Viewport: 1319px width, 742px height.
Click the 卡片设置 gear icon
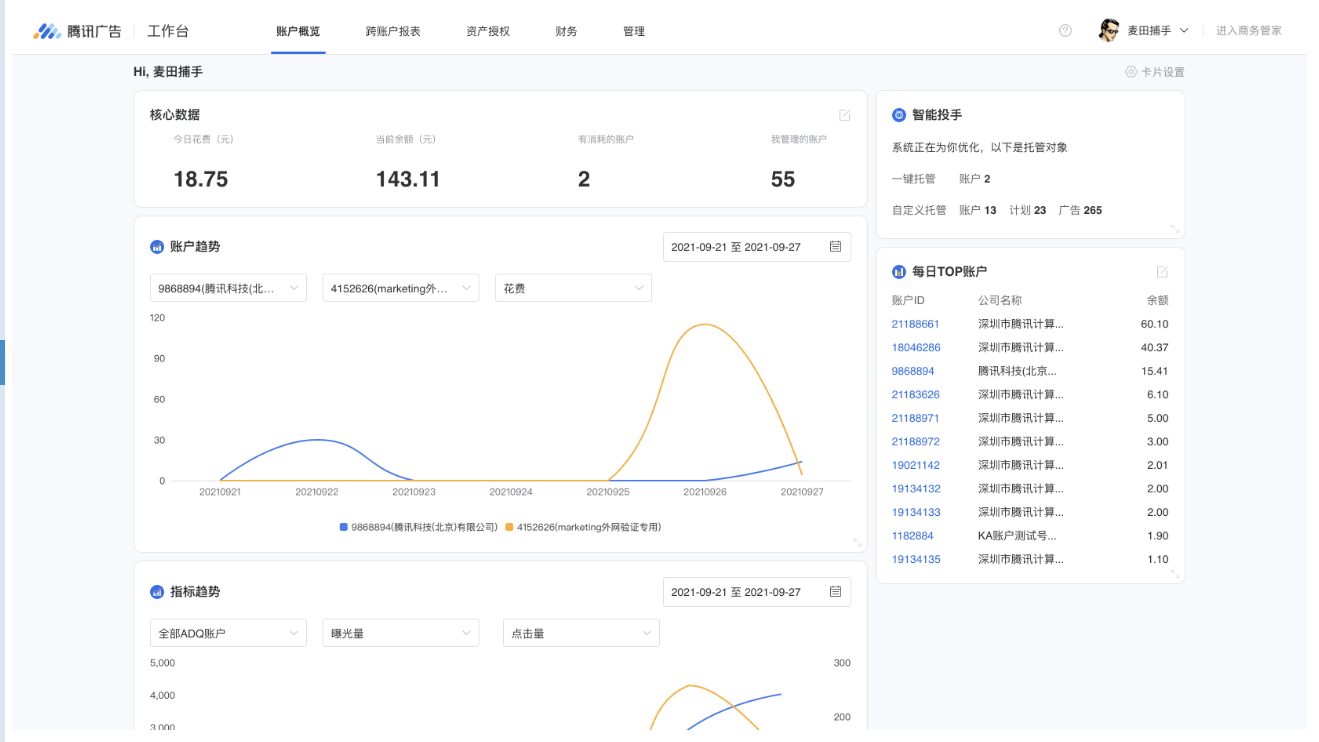click(x=1131, y=72)
